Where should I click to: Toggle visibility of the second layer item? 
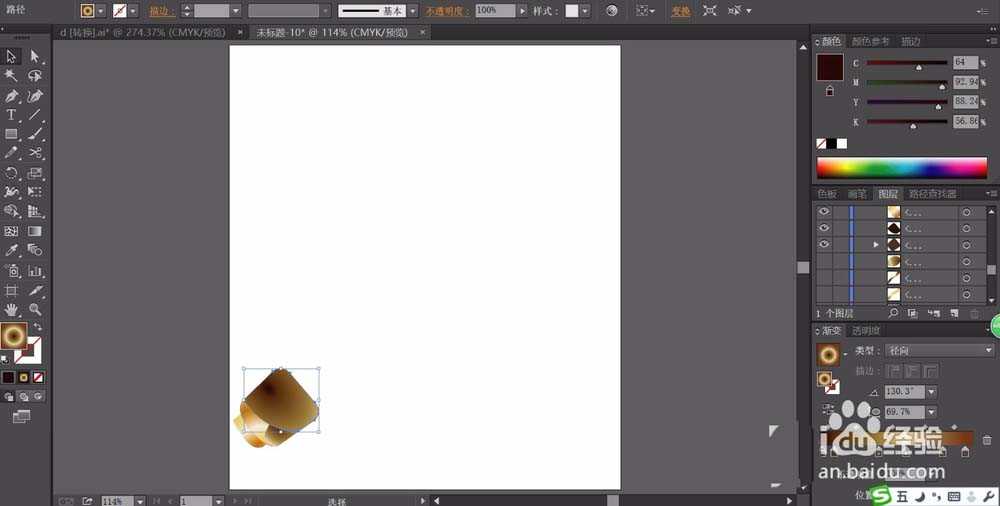824,228
